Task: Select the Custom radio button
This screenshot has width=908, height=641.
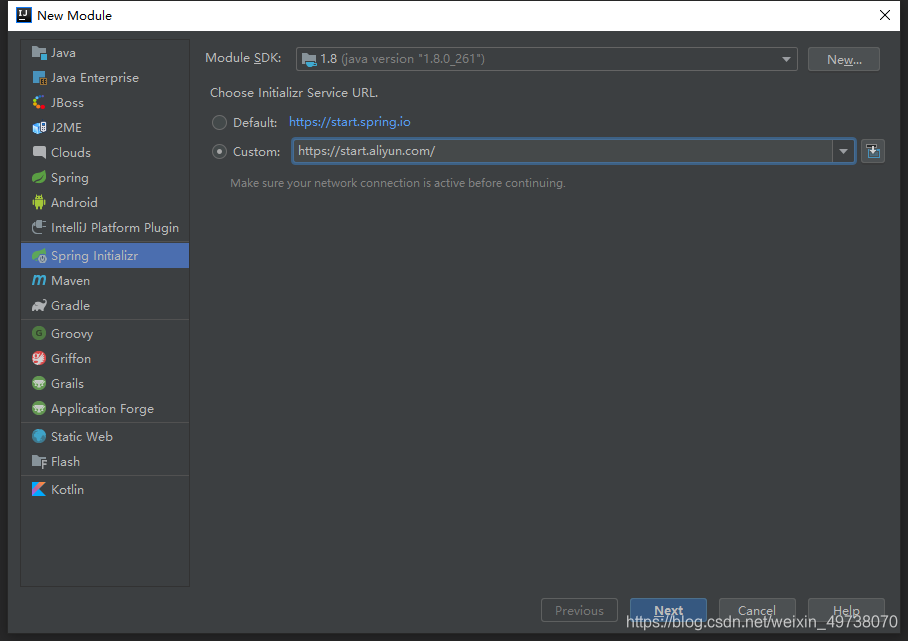Action: coord(219,152)
